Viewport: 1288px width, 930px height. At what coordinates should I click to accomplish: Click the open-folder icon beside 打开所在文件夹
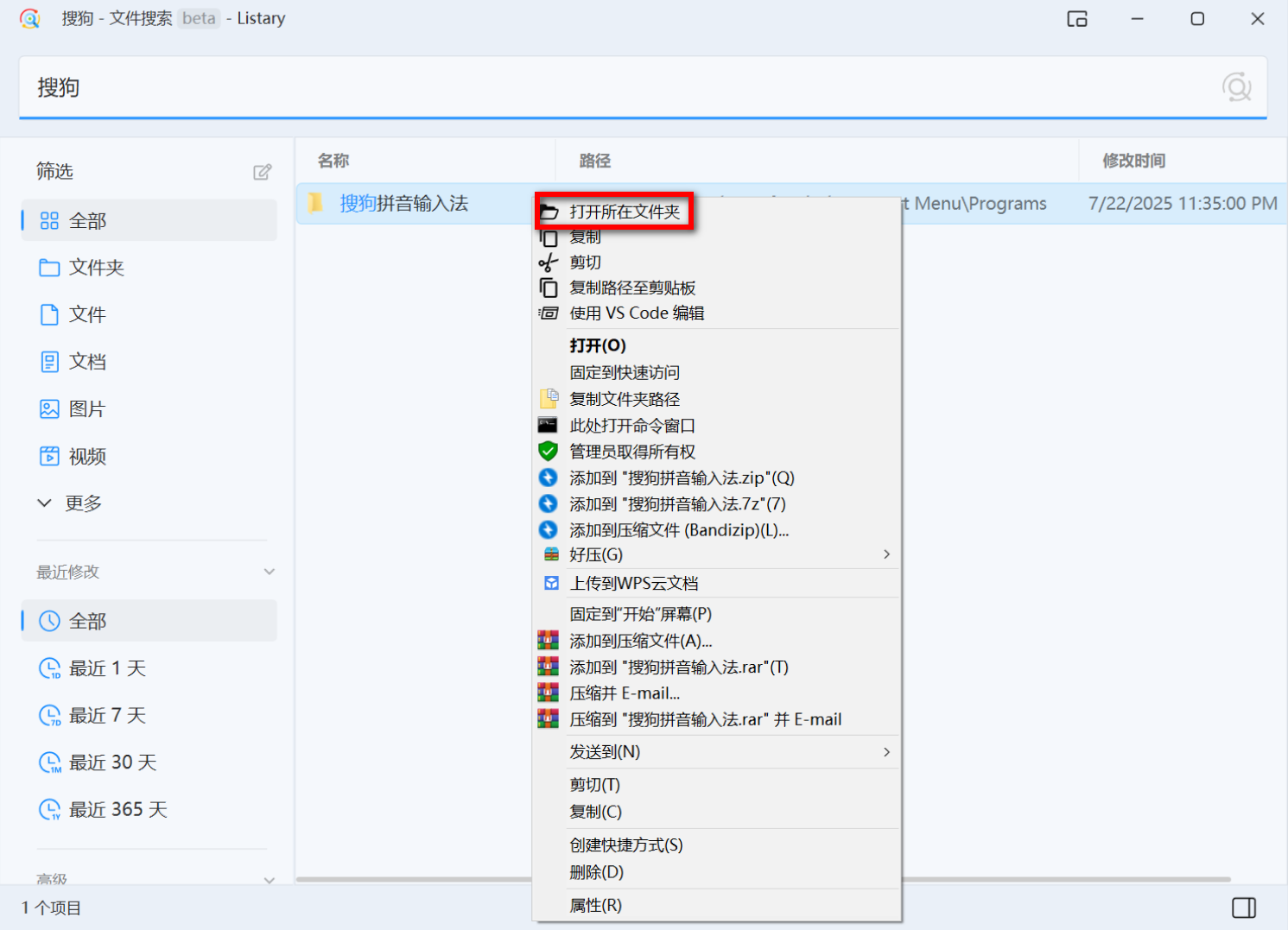[549, 212]
